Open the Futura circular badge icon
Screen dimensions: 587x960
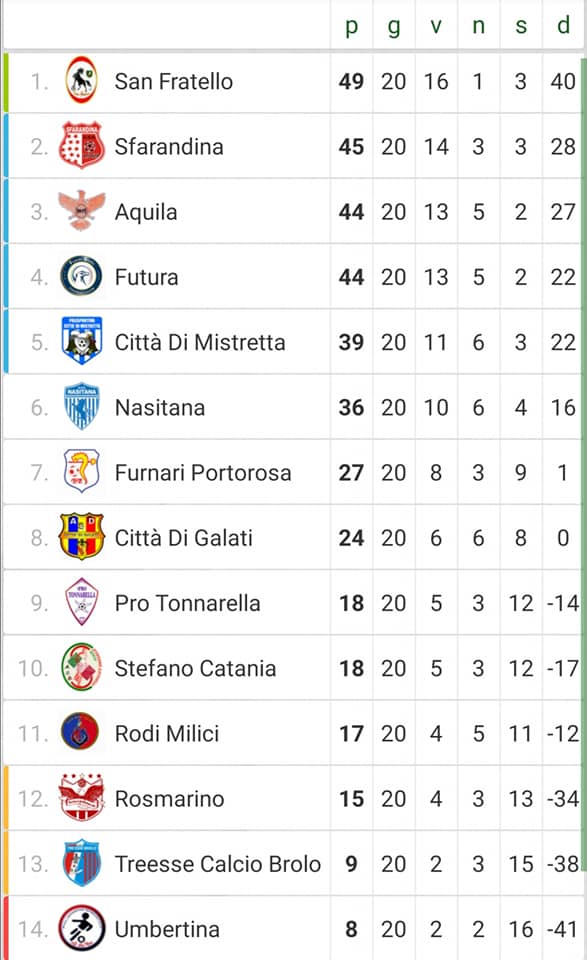point(81,276)
